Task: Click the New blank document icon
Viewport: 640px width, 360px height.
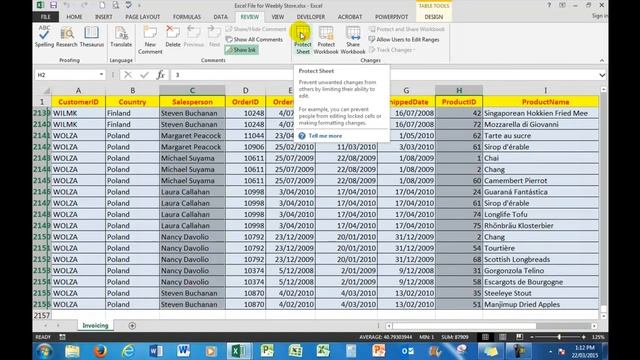Action: [x=102, y=5]
